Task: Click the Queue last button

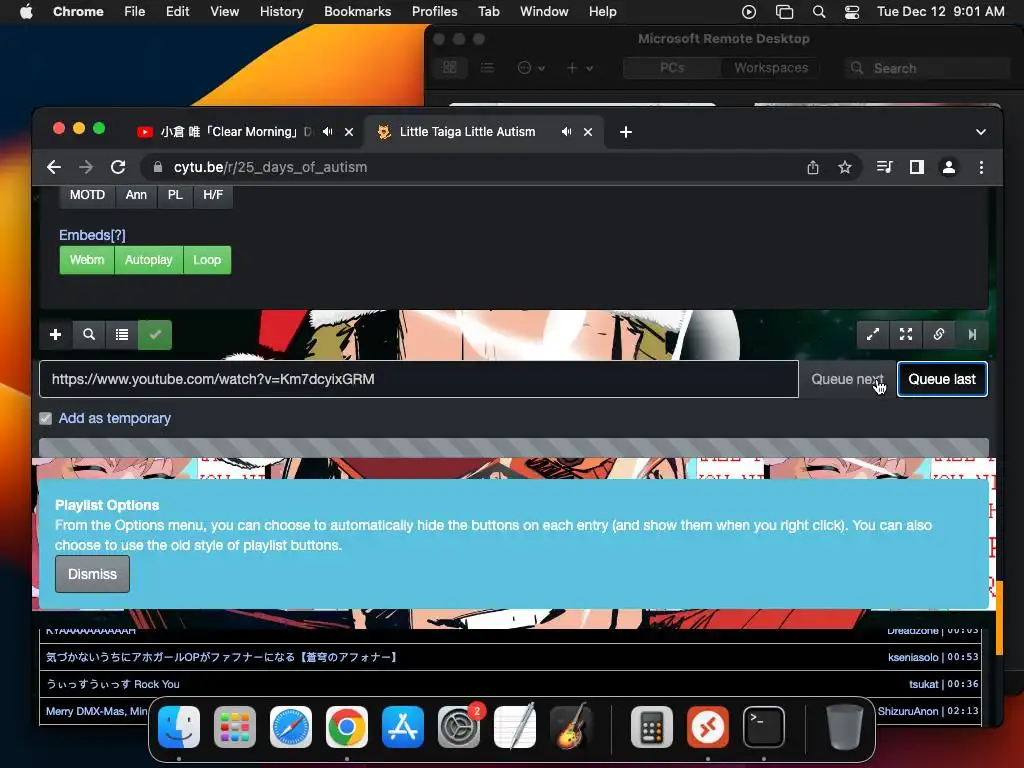Action: (x=942, y=379)
